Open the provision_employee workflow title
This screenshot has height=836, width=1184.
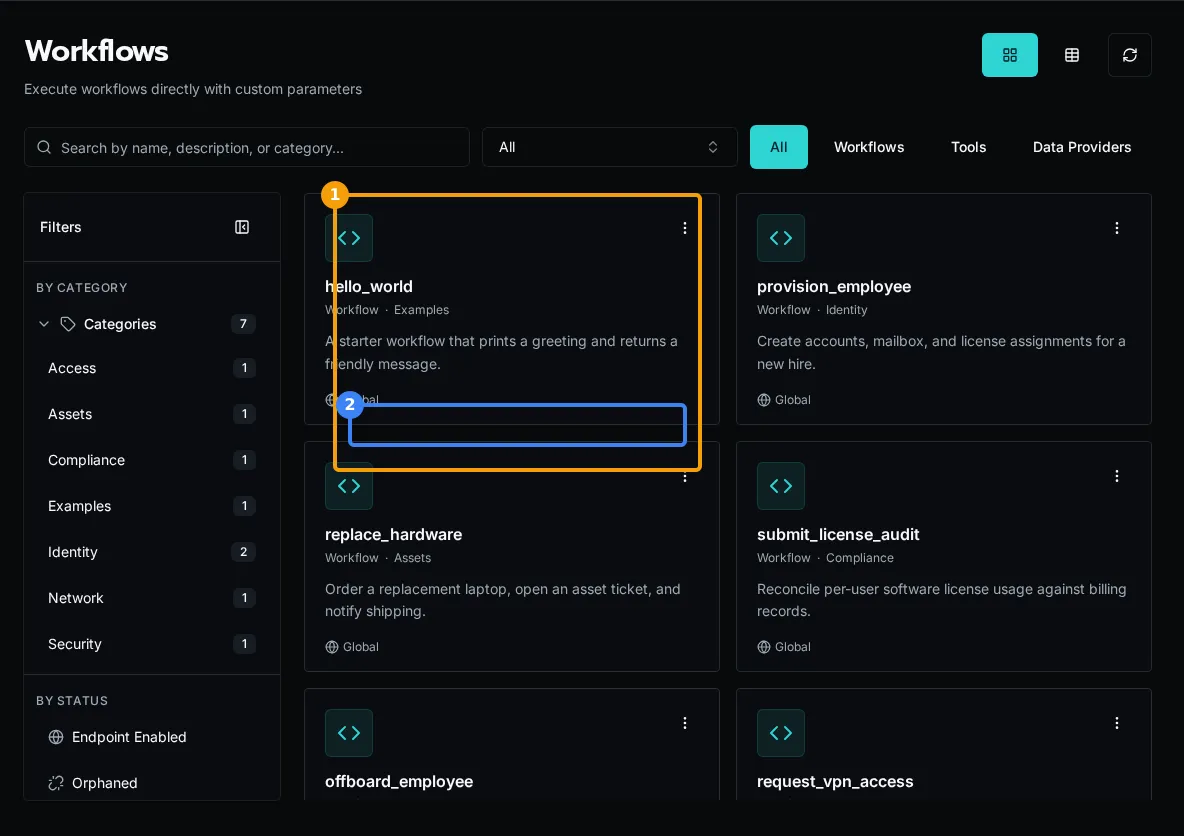(834, 287)
